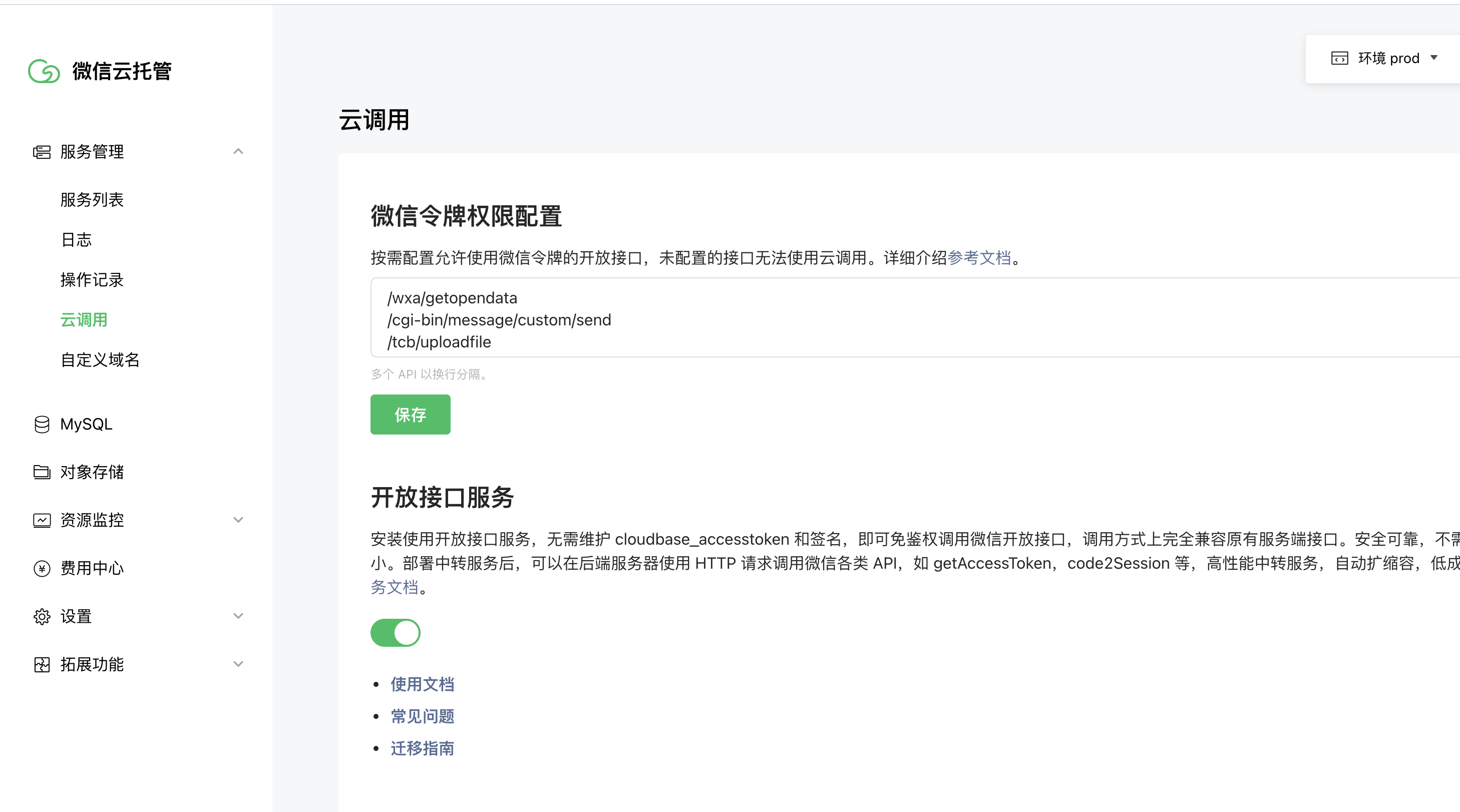The image size is (1460, 812).
Task: Go to the 自定义域名 menu item
Action: pos(100,360)
